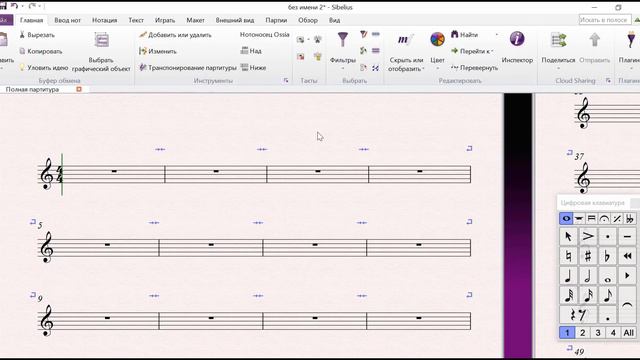This screenshot has width=640, height=360.
Task: Click Транспонирование партитуры button
Action: pos(188,67)
